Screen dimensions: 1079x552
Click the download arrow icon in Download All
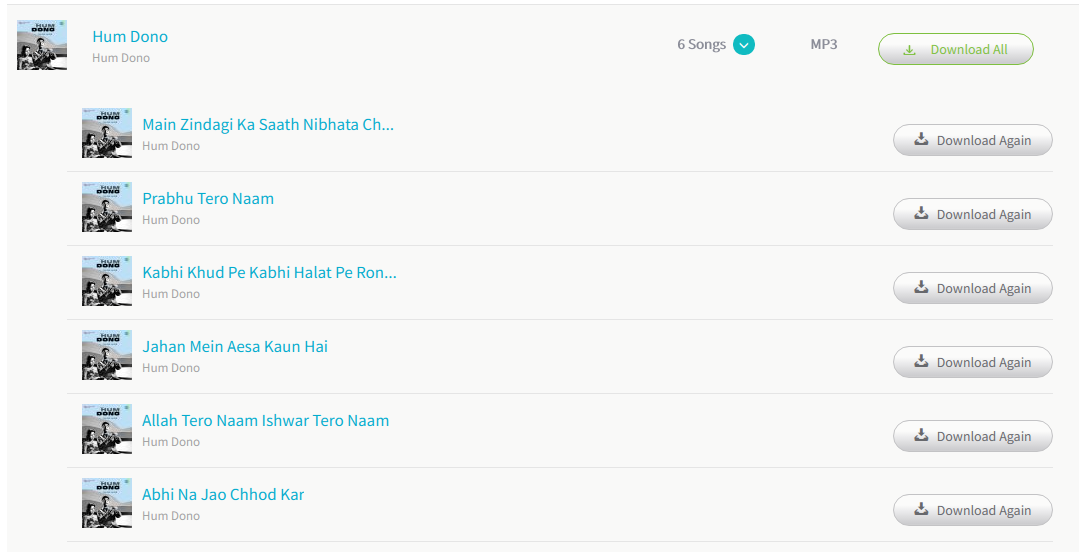click(909, 50)
